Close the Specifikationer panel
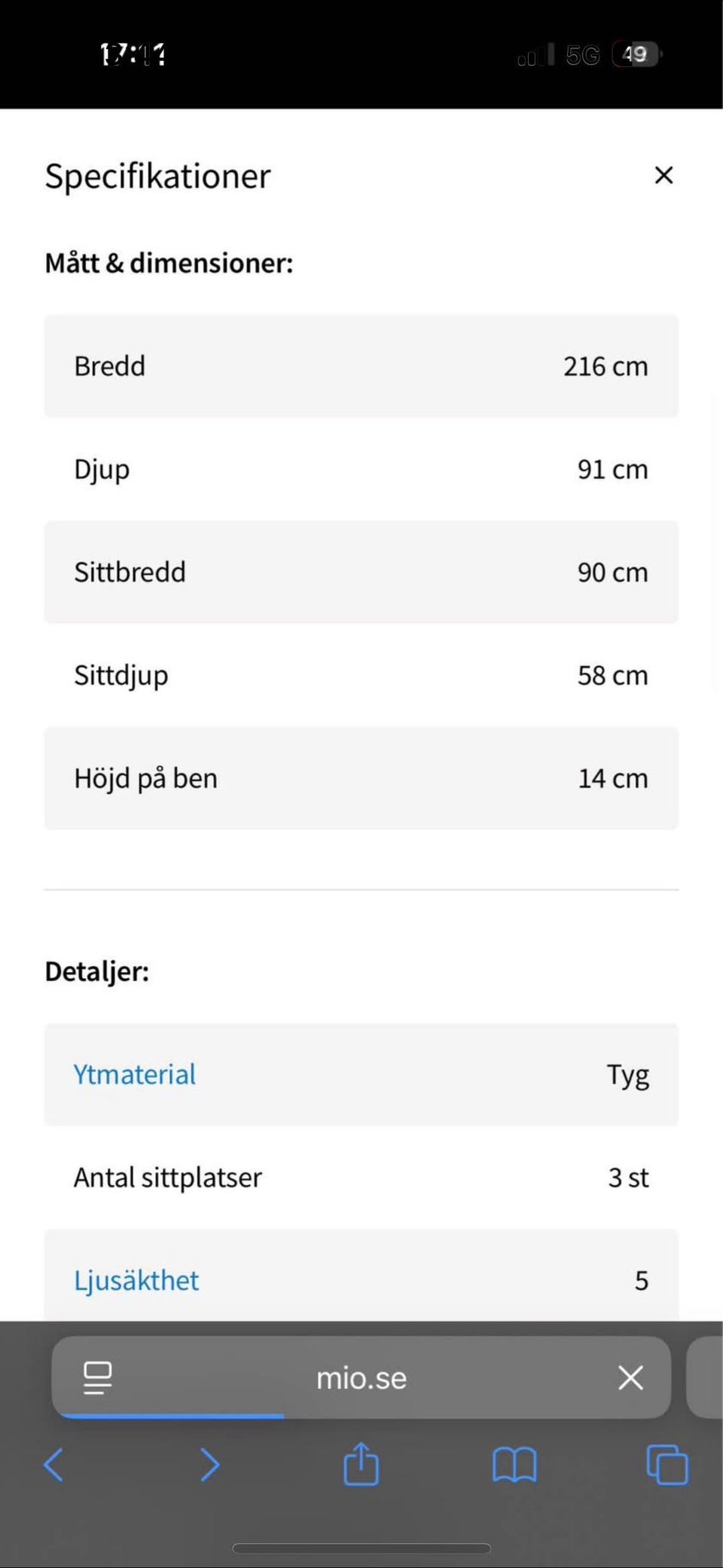Screen dimensions: 723x1568 (664, 176)
